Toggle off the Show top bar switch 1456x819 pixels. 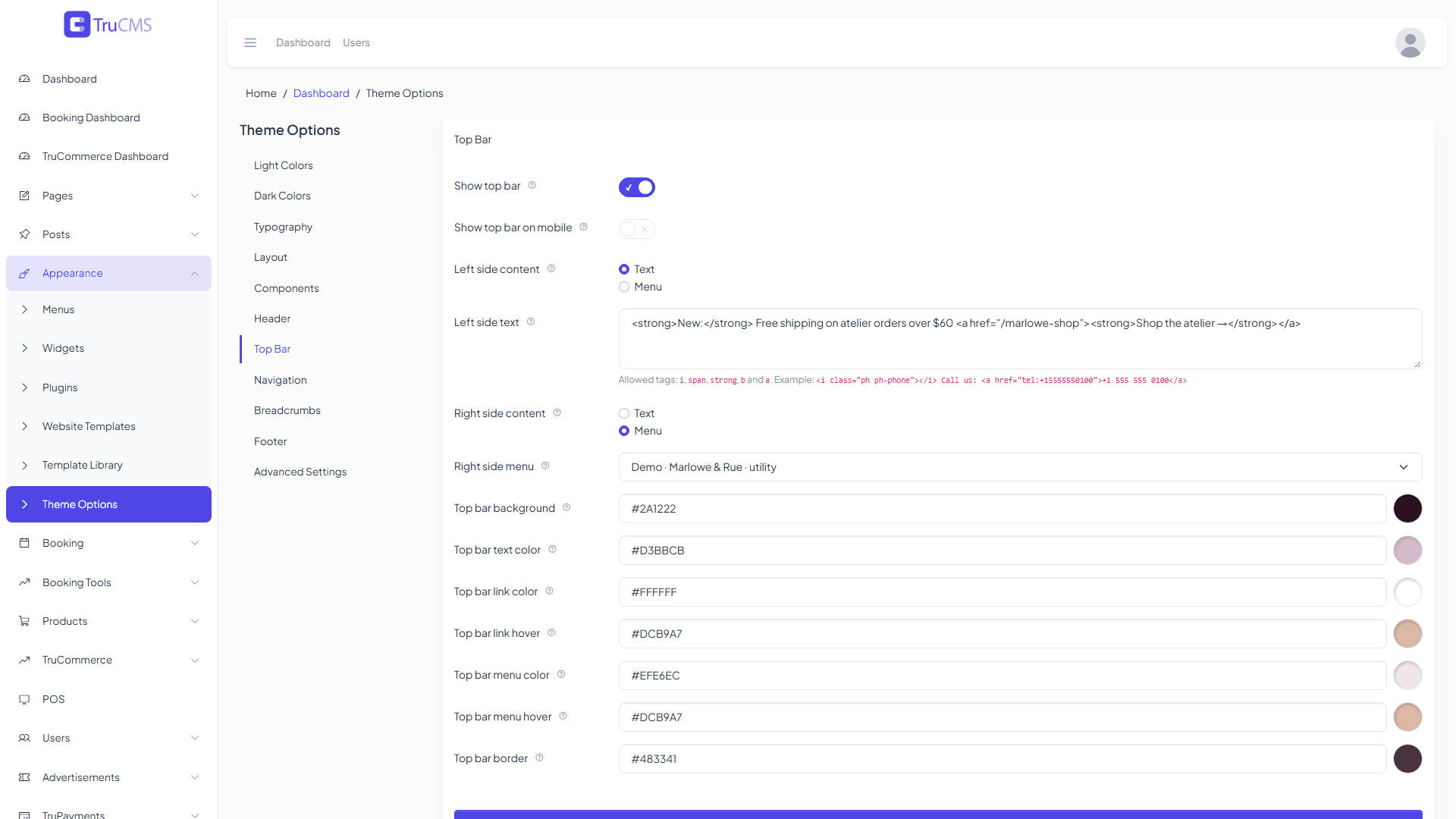click(637, 187)
